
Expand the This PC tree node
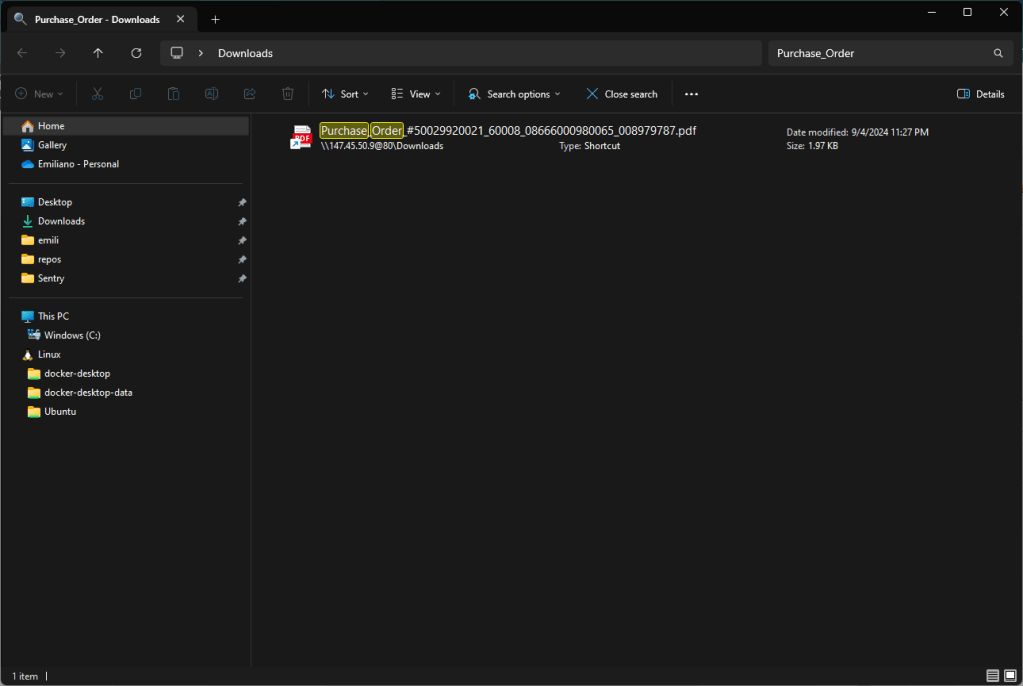click(12, 316)
